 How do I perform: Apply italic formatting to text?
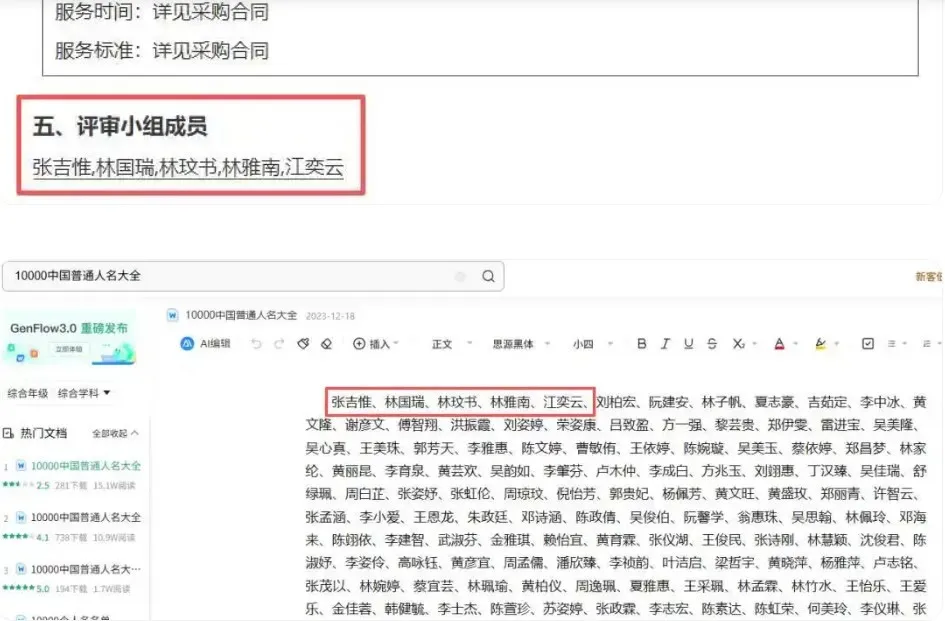point(665,343)
